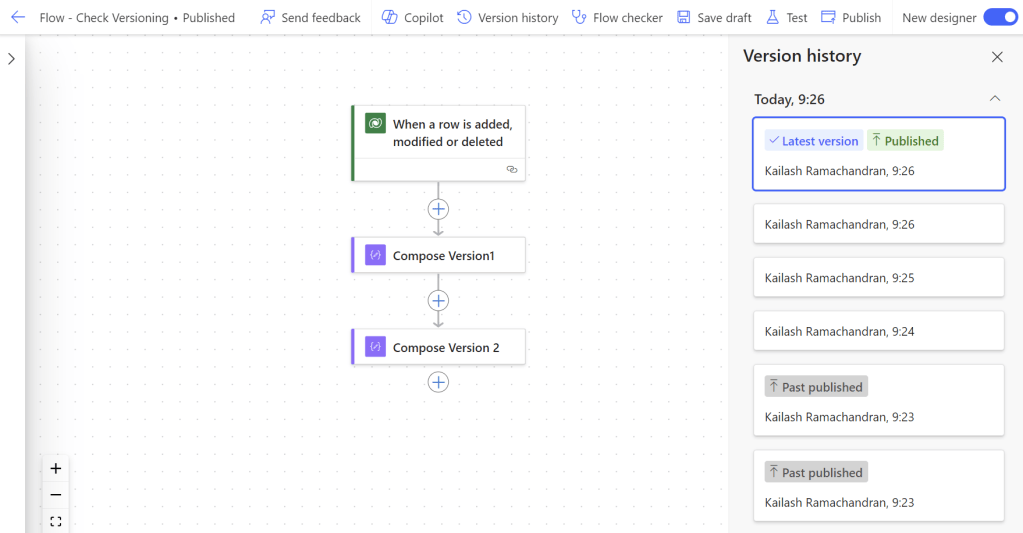Click the Flow checker stethoscope icon
The height and width of the screenshot is (533, 1023).
(x=579, y=17)
